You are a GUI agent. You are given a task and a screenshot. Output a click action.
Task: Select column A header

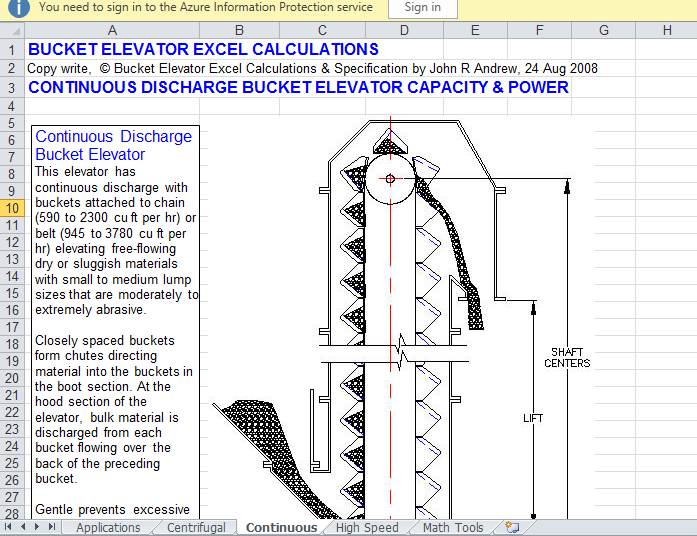[111, 30]
